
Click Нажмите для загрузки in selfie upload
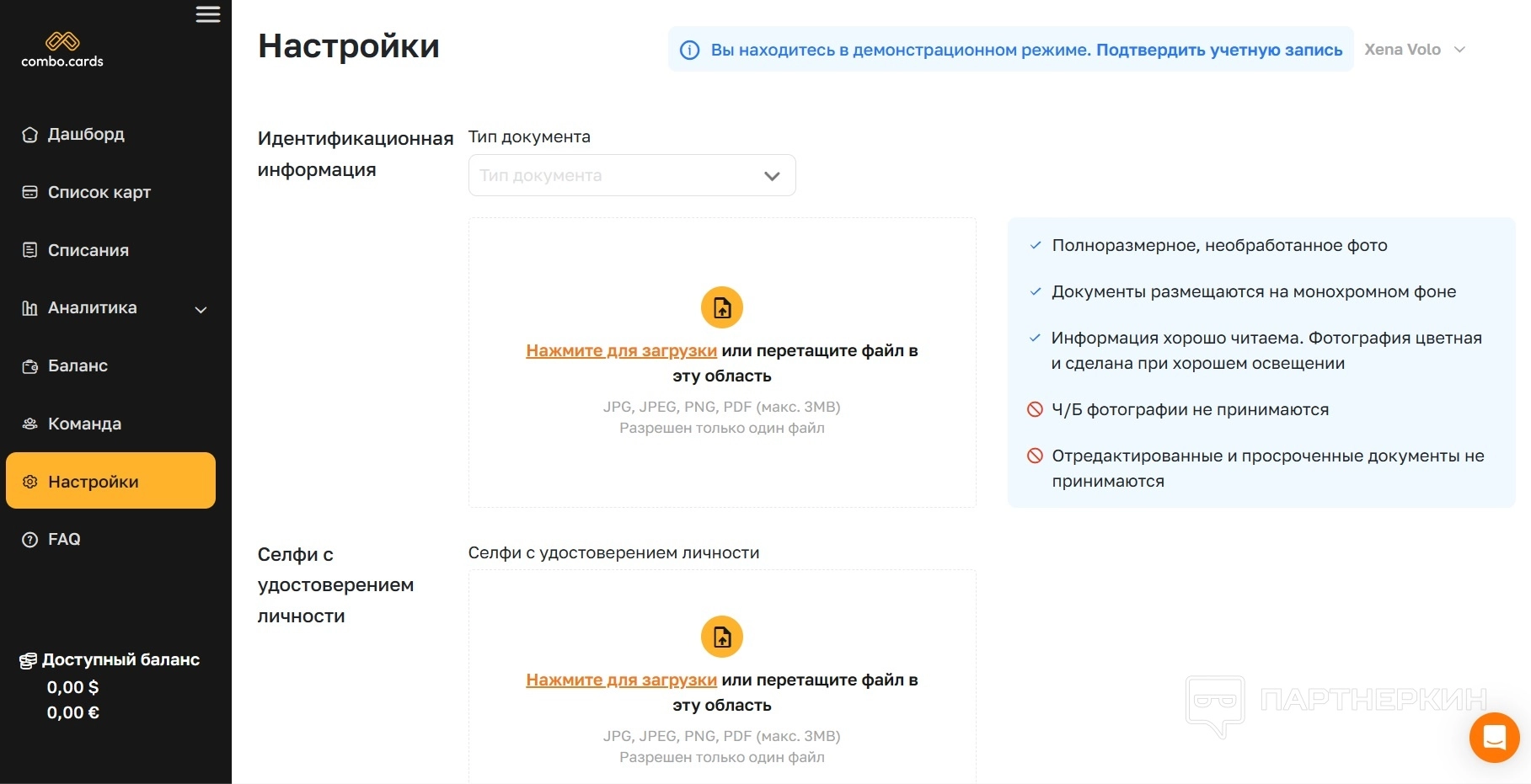[x=621, y=680]
